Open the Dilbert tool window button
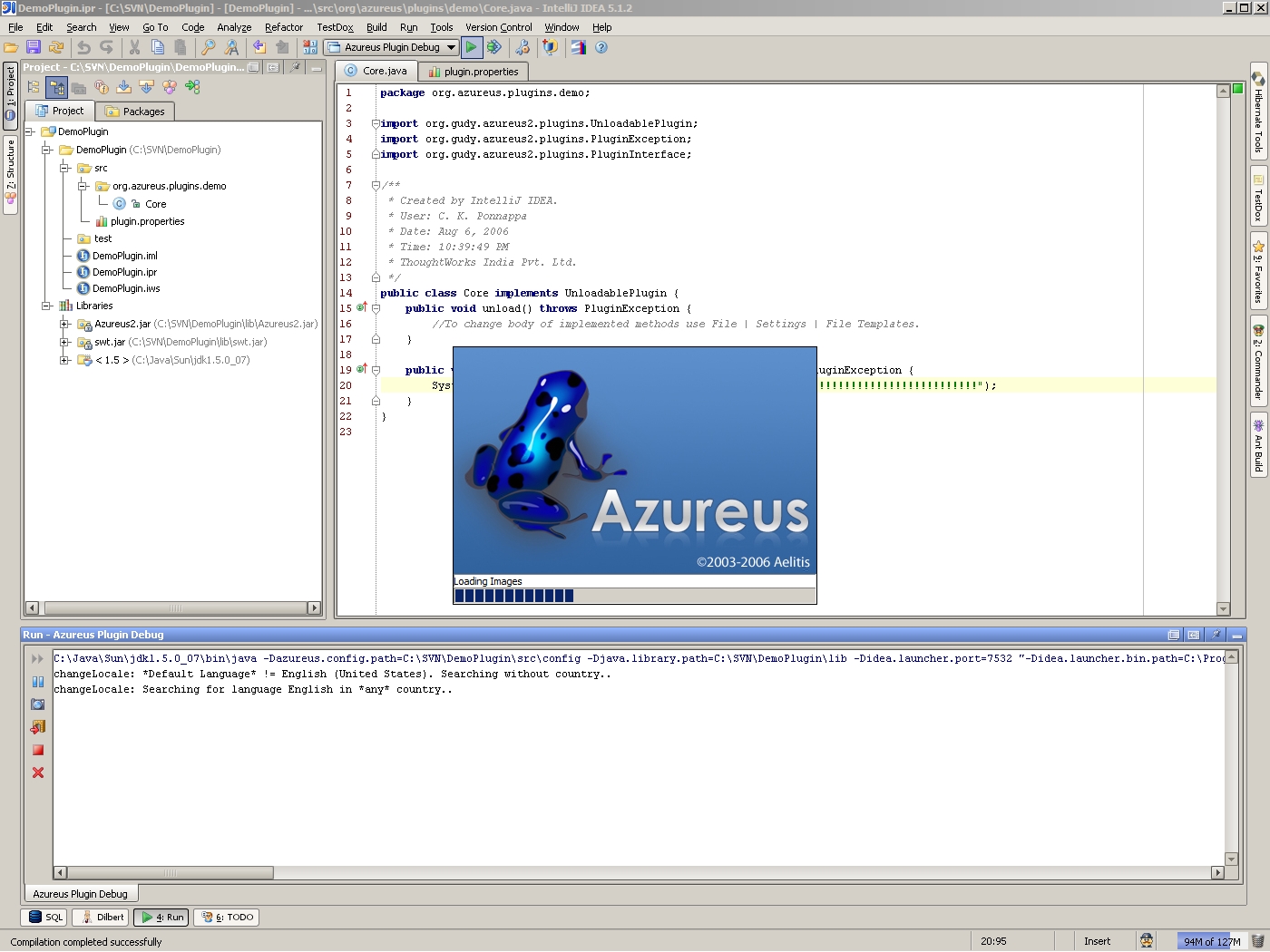1270x952 pixels. [x=102, y=917]
